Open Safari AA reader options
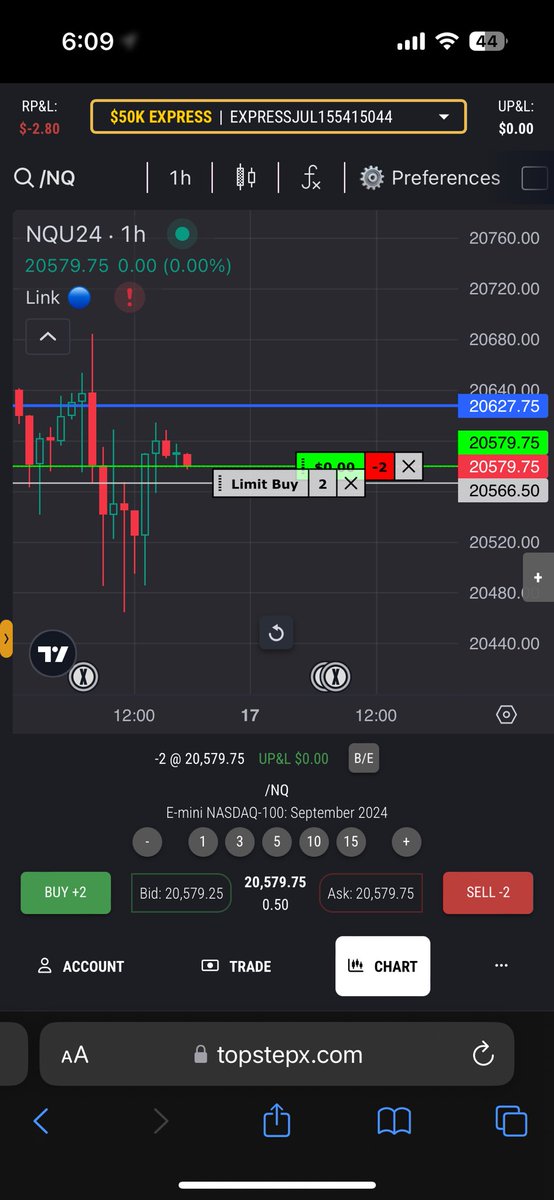 click(x=75, y=1055)
